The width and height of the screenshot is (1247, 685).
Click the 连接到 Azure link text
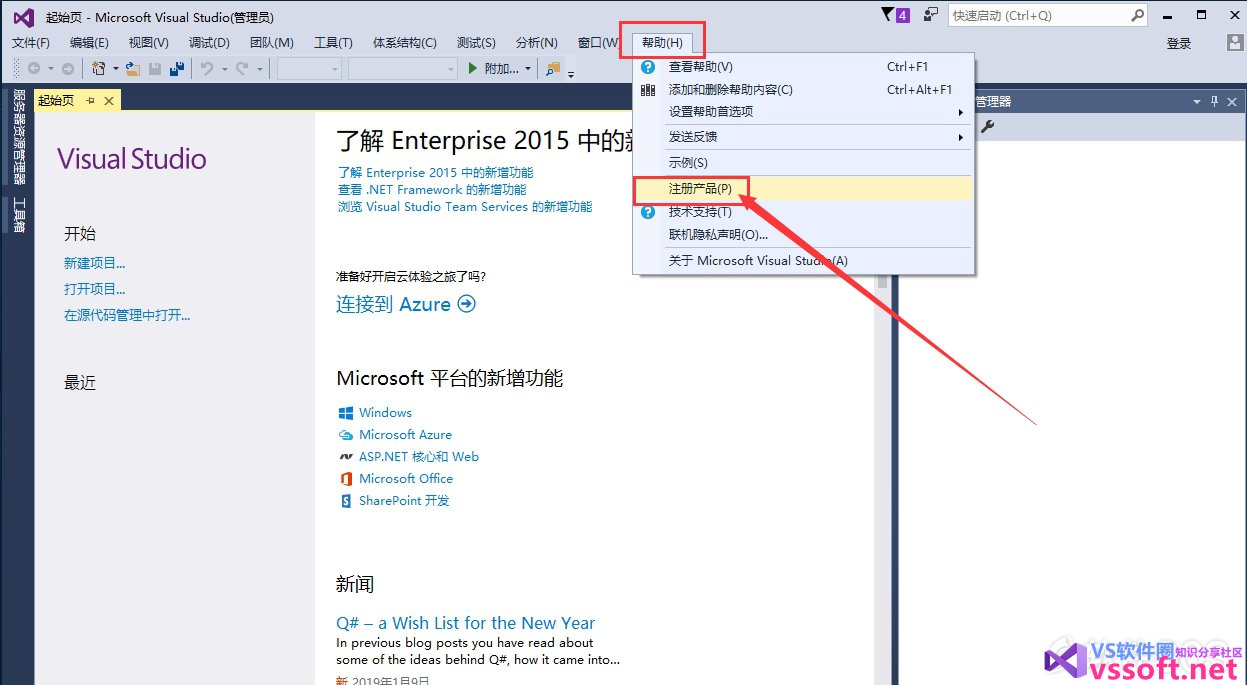click(394, 304)
